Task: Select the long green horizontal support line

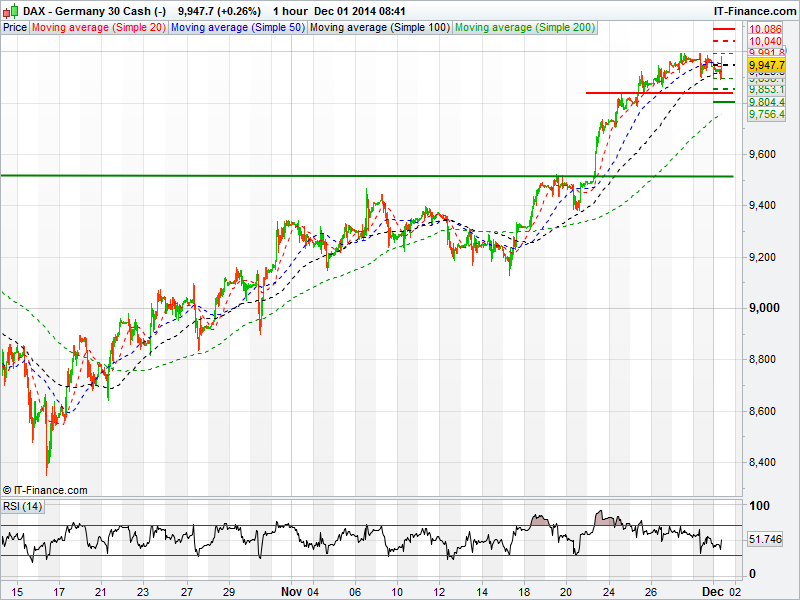Action: (300, 176)
